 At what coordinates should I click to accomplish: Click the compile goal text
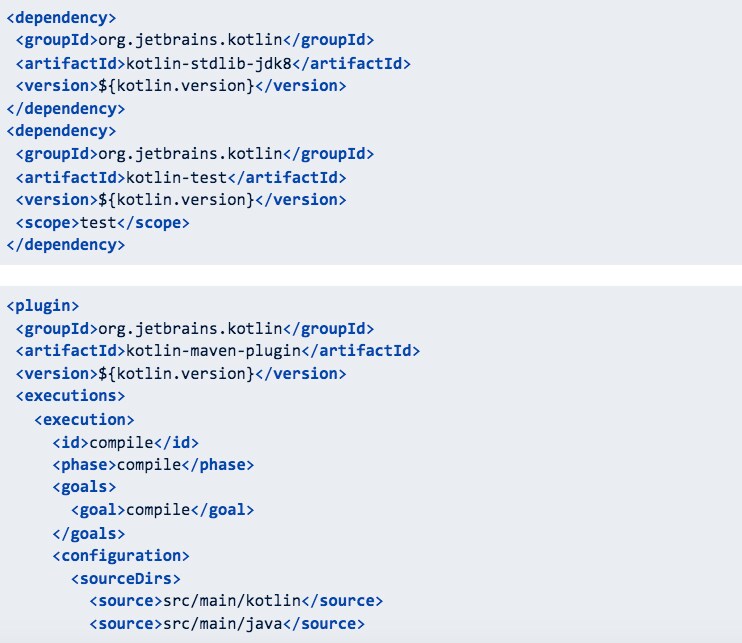(158, 510)
